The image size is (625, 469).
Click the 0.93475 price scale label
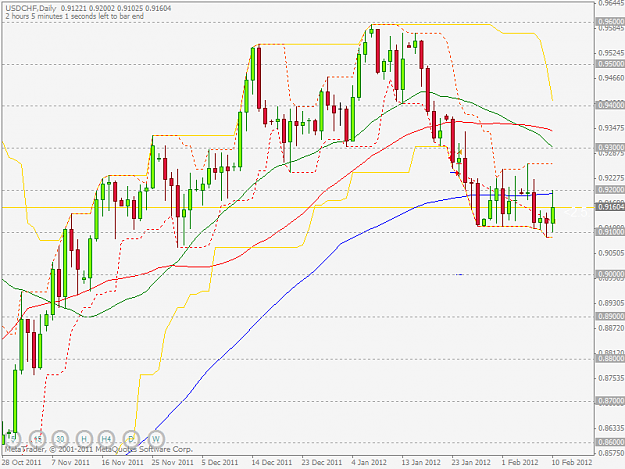tap(611, 128)
